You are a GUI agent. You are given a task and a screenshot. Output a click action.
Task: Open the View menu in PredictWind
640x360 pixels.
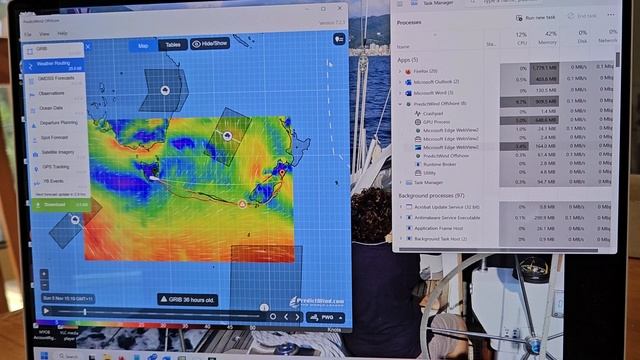(x=44, y=34)
